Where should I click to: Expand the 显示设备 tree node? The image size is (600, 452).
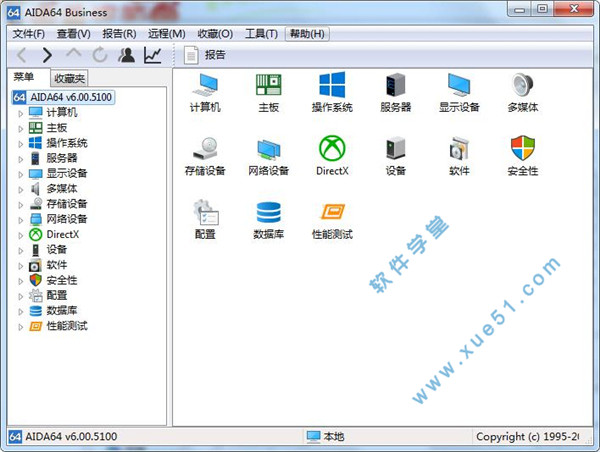(x=21, y=174)
